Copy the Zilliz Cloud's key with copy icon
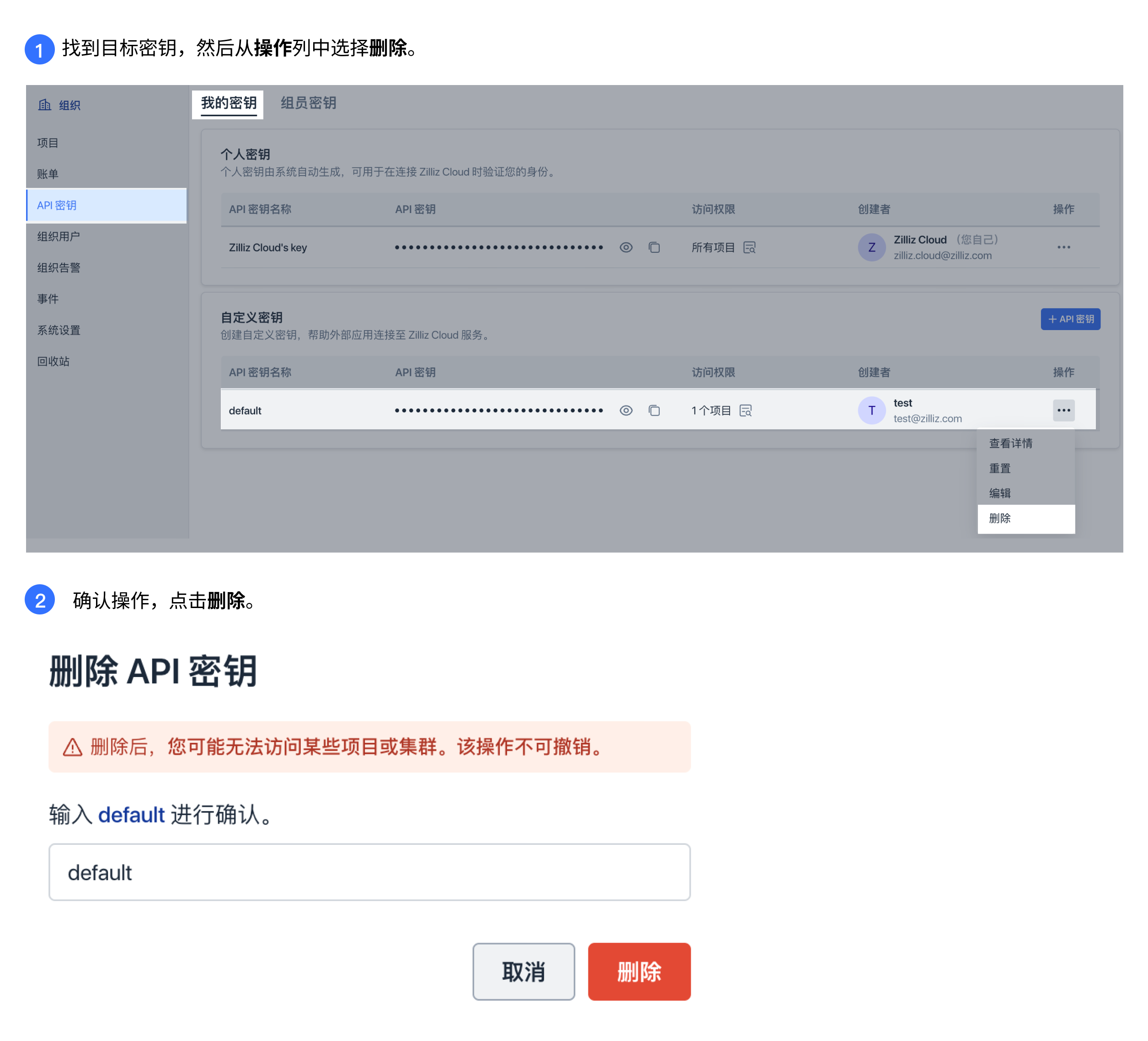 (654, 247)
